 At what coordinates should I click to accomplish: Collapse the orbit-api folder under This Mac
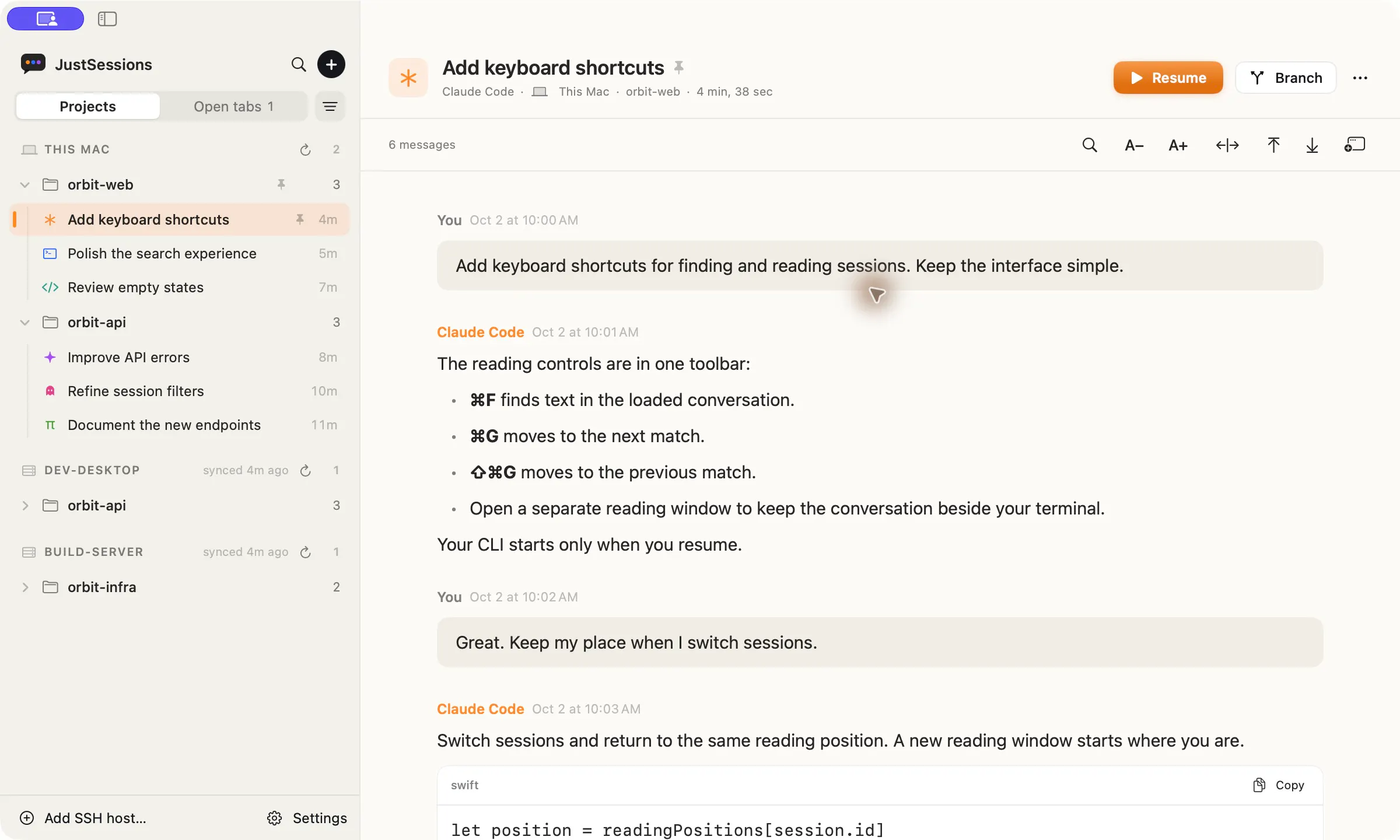pyautogui.click(x=24, y=323)
